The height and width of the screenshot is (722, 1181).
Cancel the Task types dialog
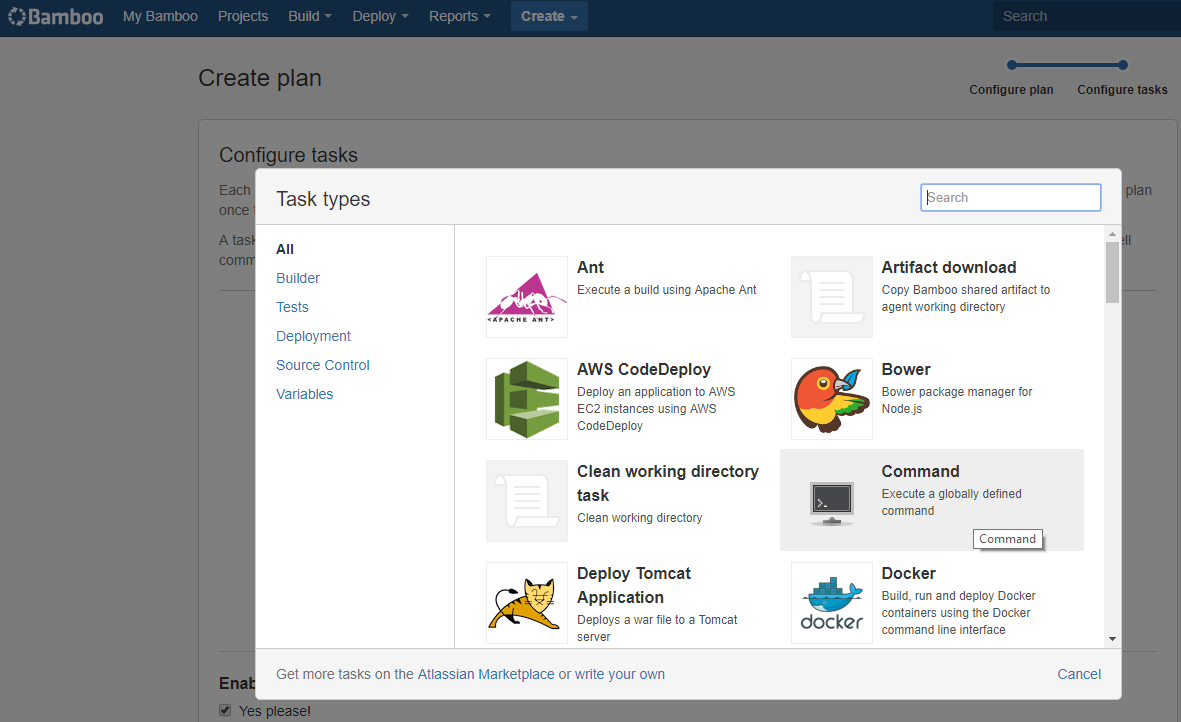(1079, 675)
